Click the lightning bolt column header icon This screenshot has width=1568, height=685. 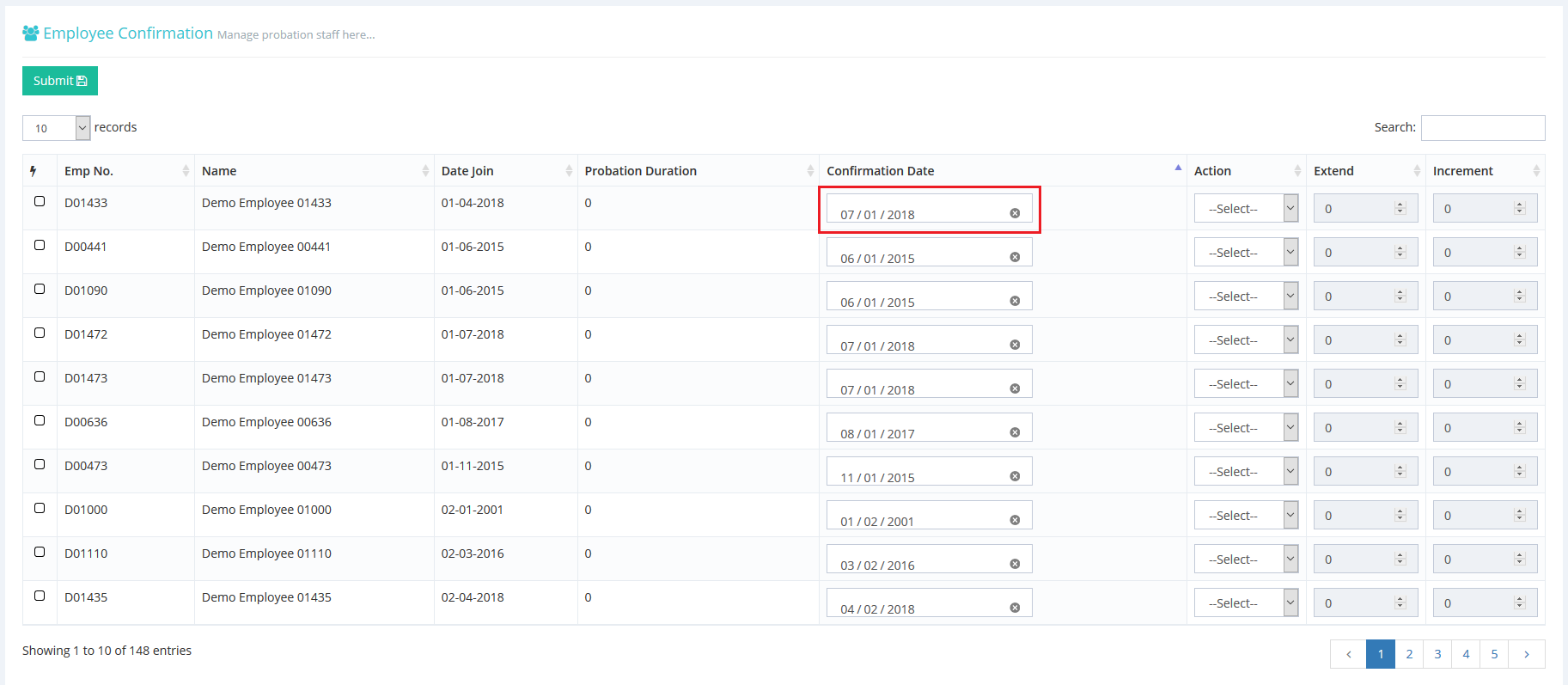click(34, 171)
